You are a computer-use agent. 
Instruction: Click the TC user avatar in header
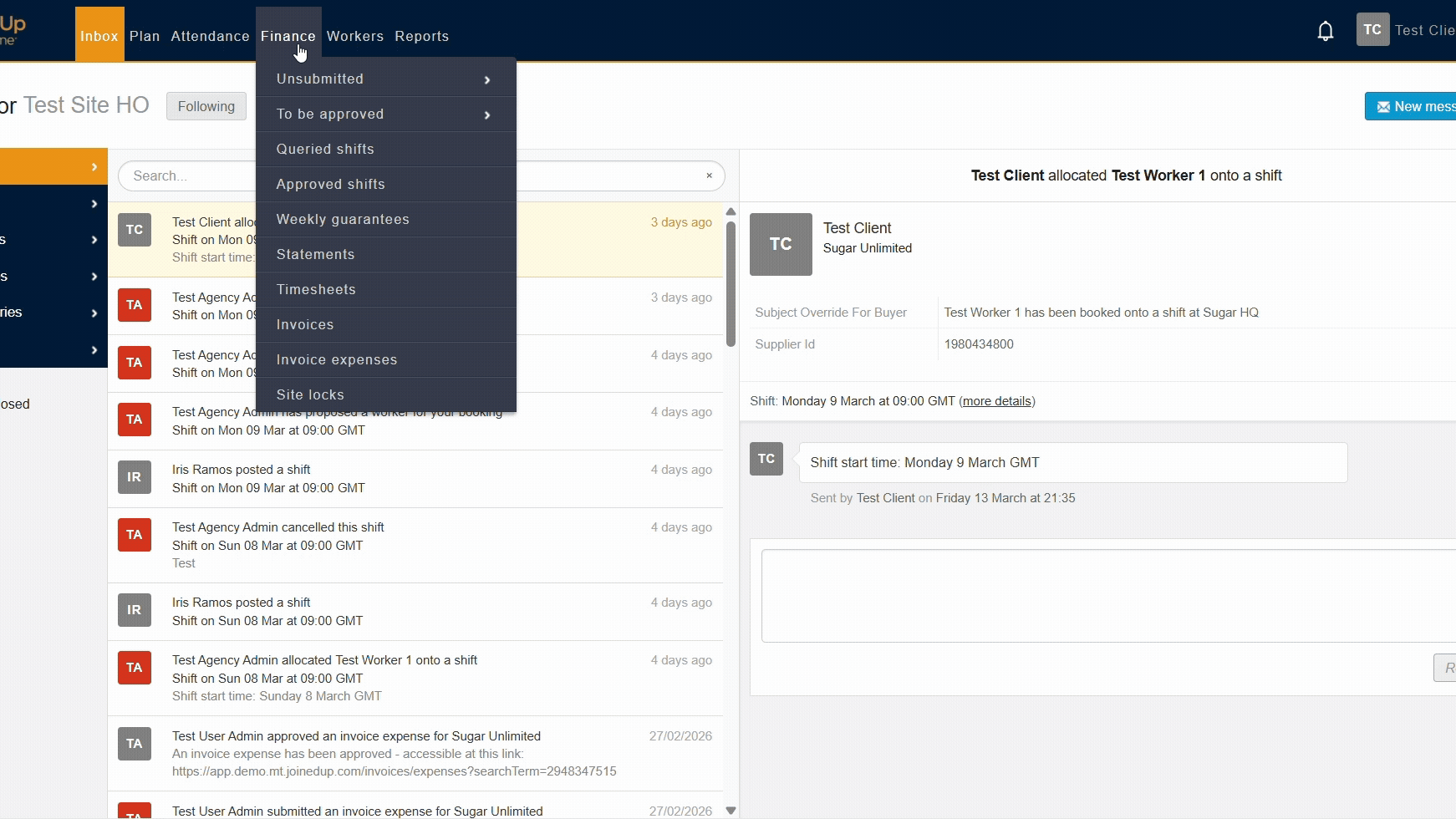coord(1372,30)
